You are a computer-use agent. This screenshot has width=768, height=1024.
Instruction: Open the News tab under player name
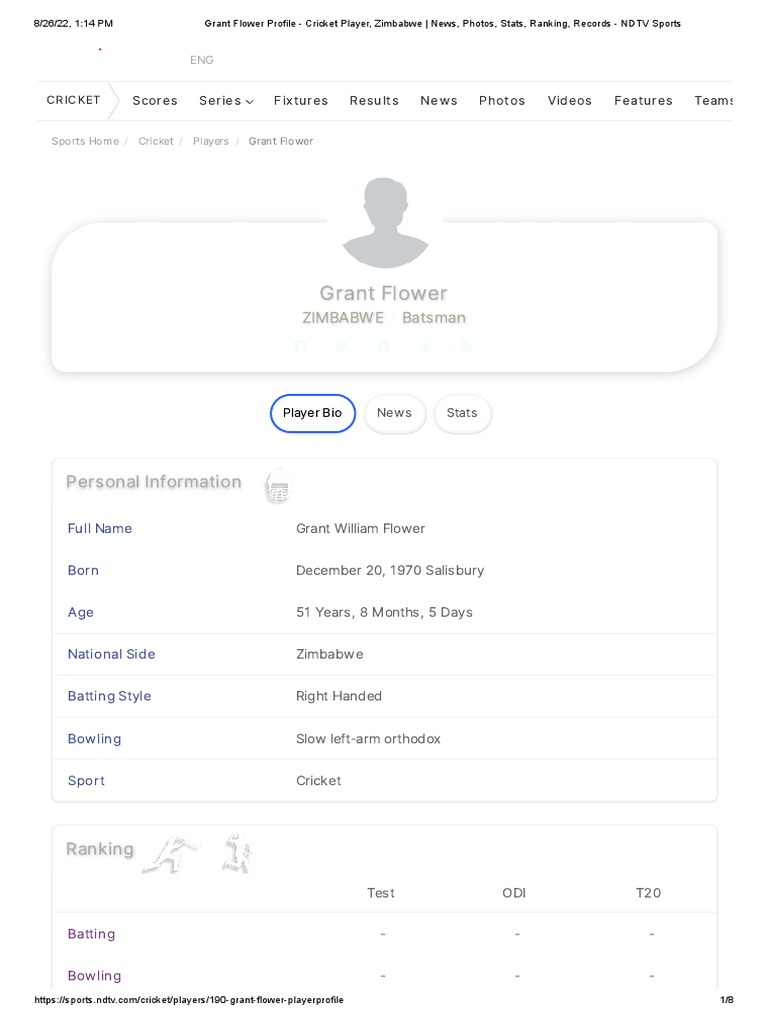tap(394, 413)
